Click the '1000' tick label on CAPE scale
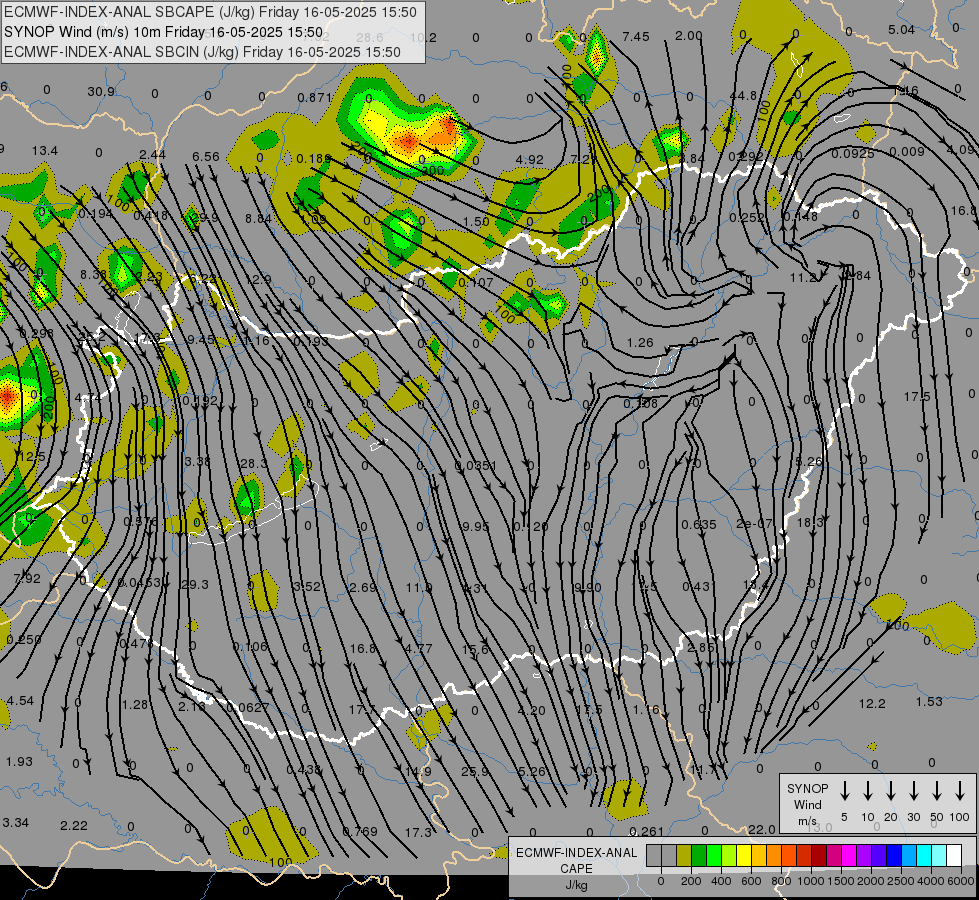Image resolution: width=979 pixels, height=900 pixels. point(811,881)
